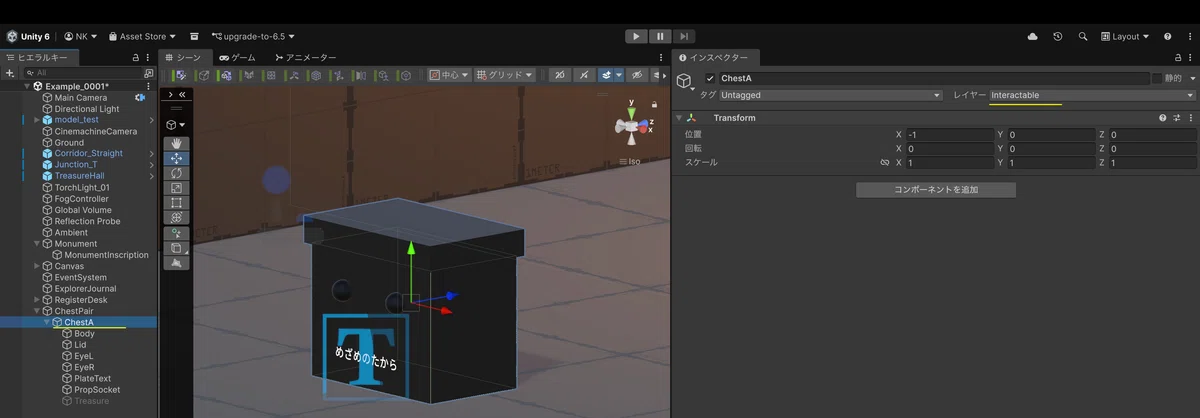Open Transform component help
The height and width of the screenshot is (418, 1200).
[x=1163, y=118]
